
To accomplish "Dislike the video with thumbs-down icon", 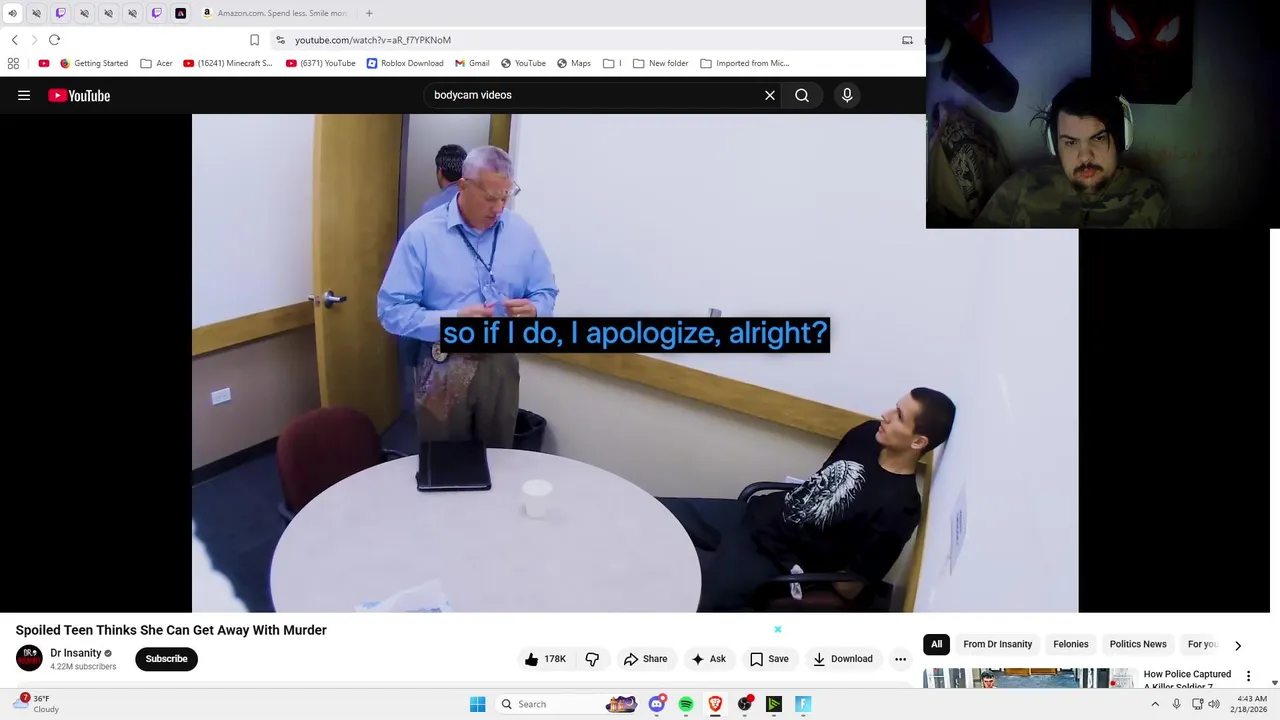I will click(x=592, y=659).
